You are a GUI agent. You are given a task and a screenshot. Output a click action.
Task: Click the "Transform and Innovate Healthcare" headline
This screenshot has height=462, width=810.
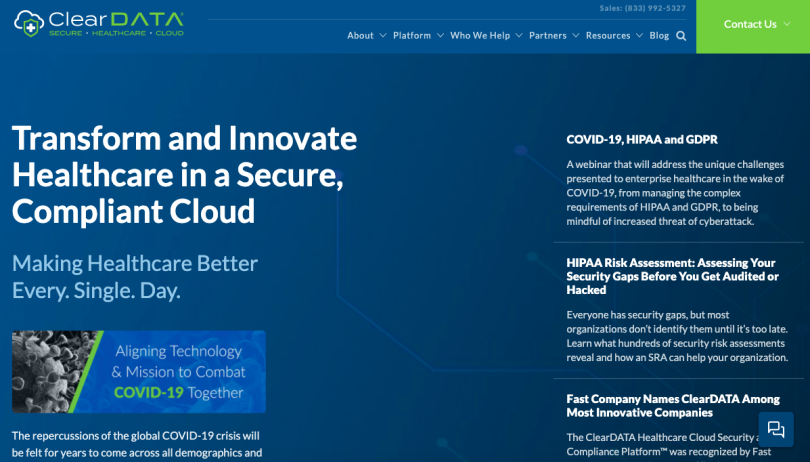click(x=184, y=175)
